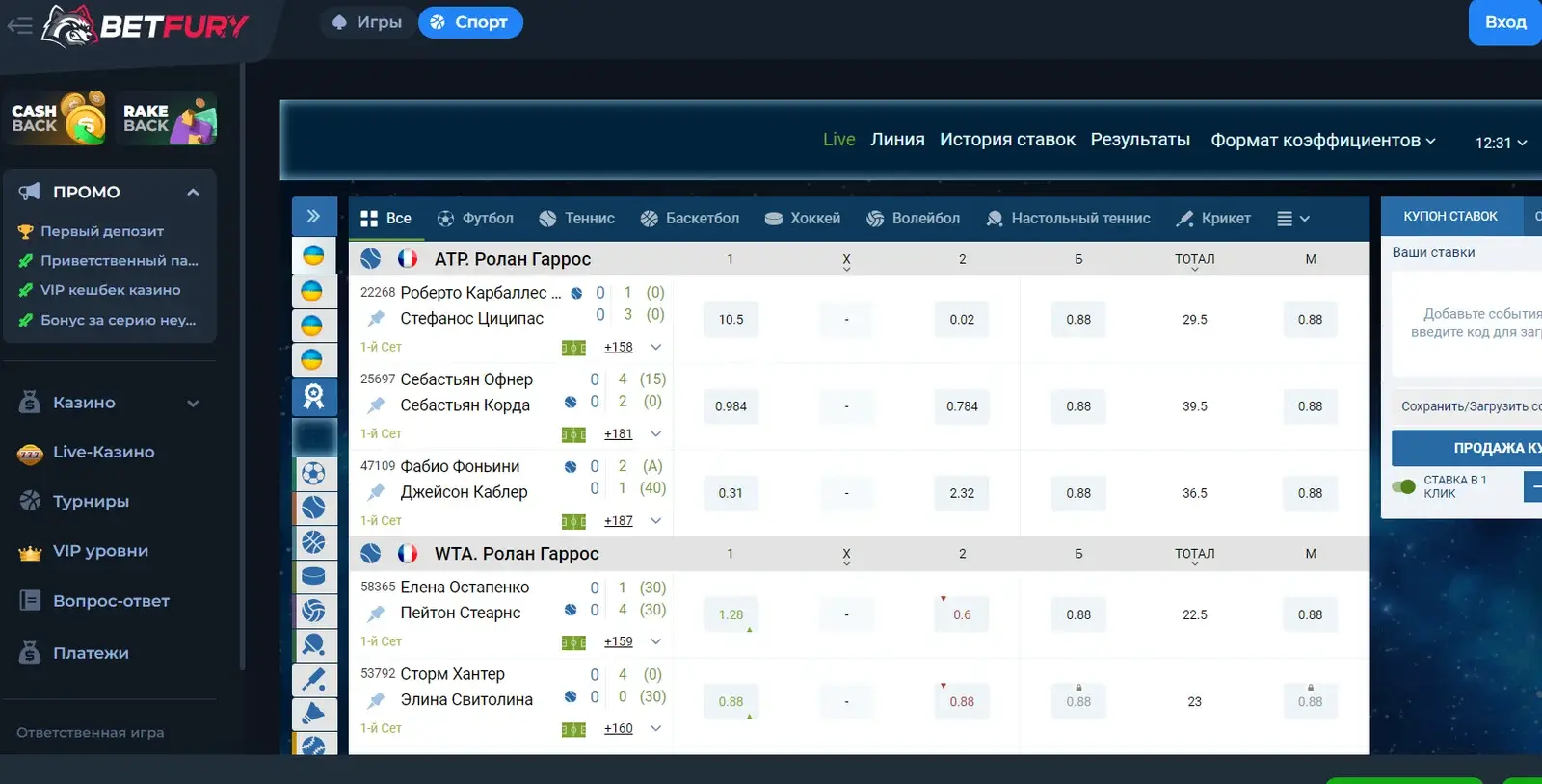Select Live in sportsbook header

tap(838, 140)
